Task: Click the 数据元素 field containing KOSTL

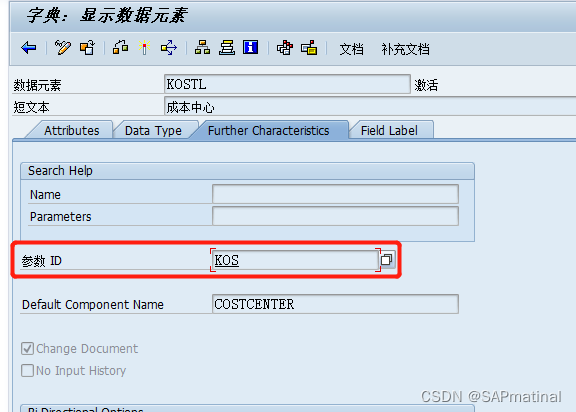Action: pos(287,84)
